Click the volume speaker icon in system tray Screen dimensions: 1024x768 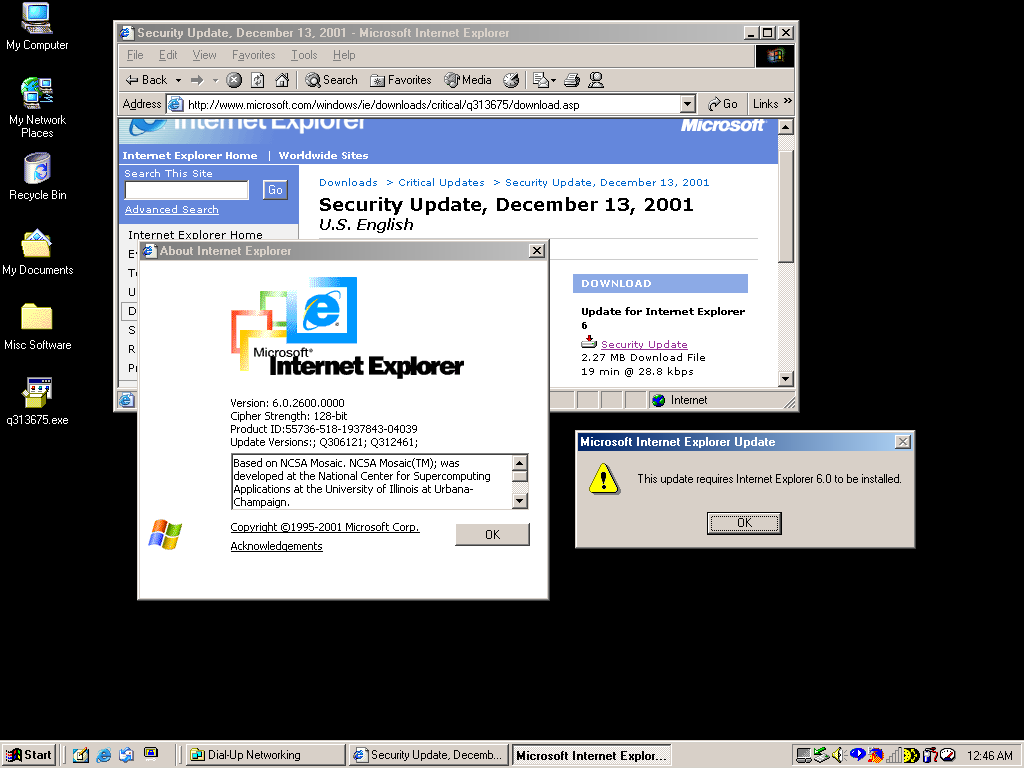point(839,756)
